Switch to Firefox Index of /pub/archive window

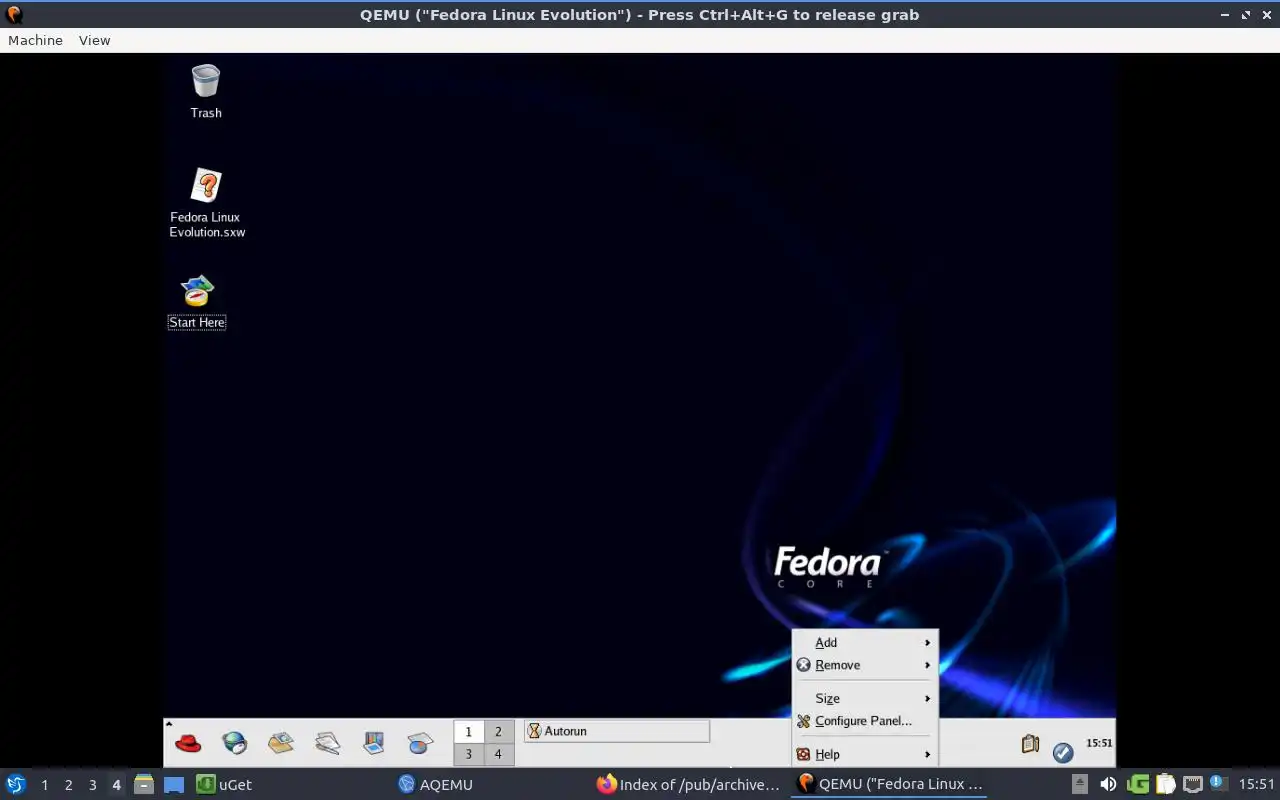click(688, 785)
